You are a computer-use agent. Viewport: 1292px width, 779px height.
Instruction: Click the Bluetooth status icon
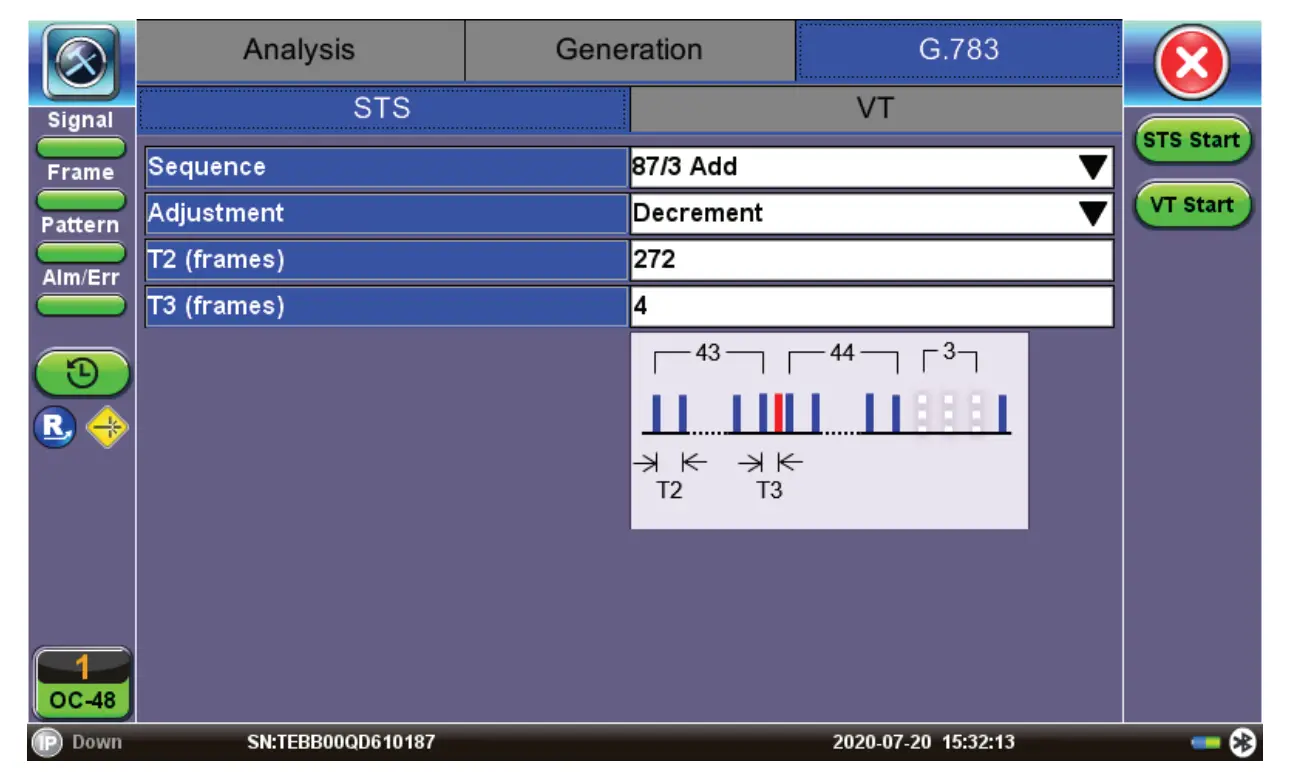[1242, 742]
